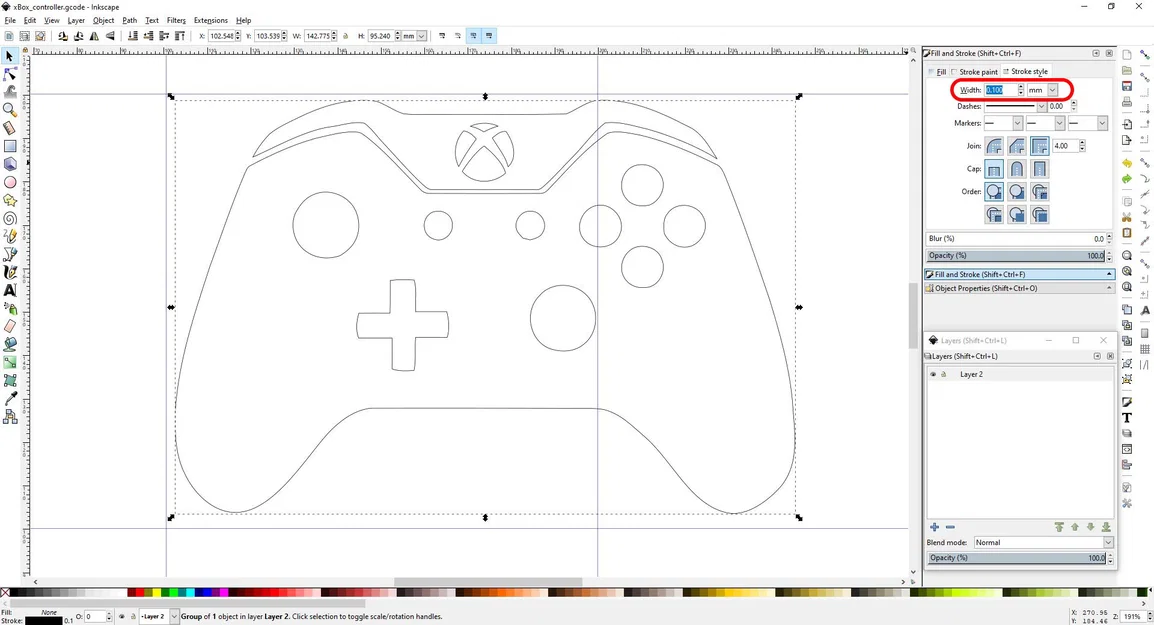Click Flip horizontally icon in top toolbar

pos(94,35)
